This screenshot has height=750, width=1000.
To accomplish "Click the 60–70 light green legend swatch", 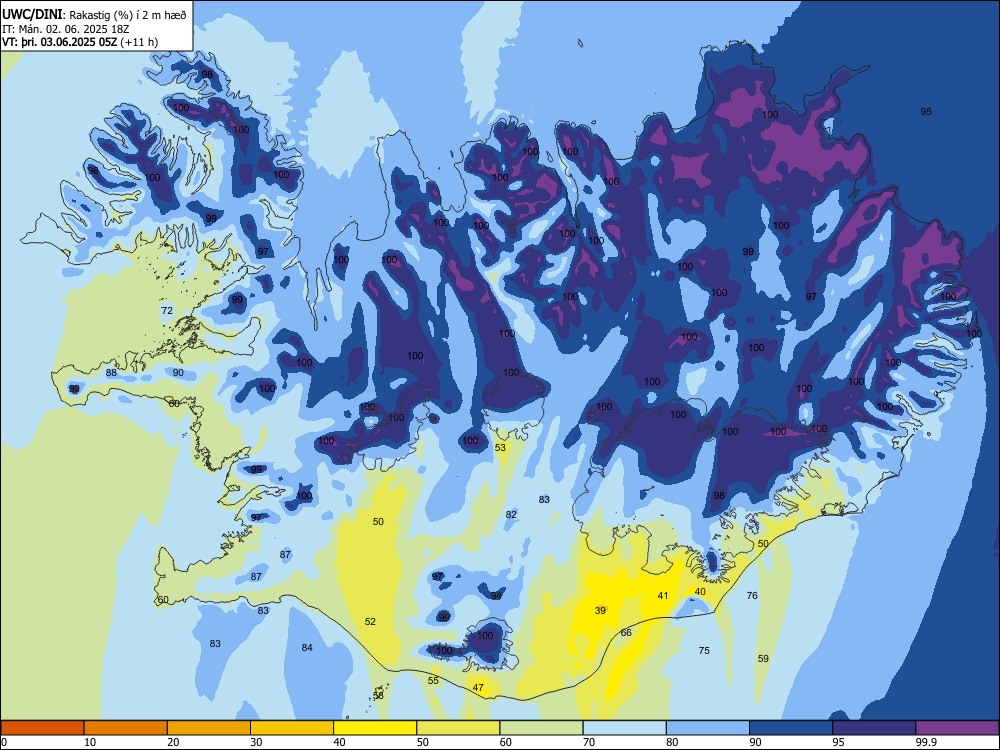I will click(x=541, y=728).
